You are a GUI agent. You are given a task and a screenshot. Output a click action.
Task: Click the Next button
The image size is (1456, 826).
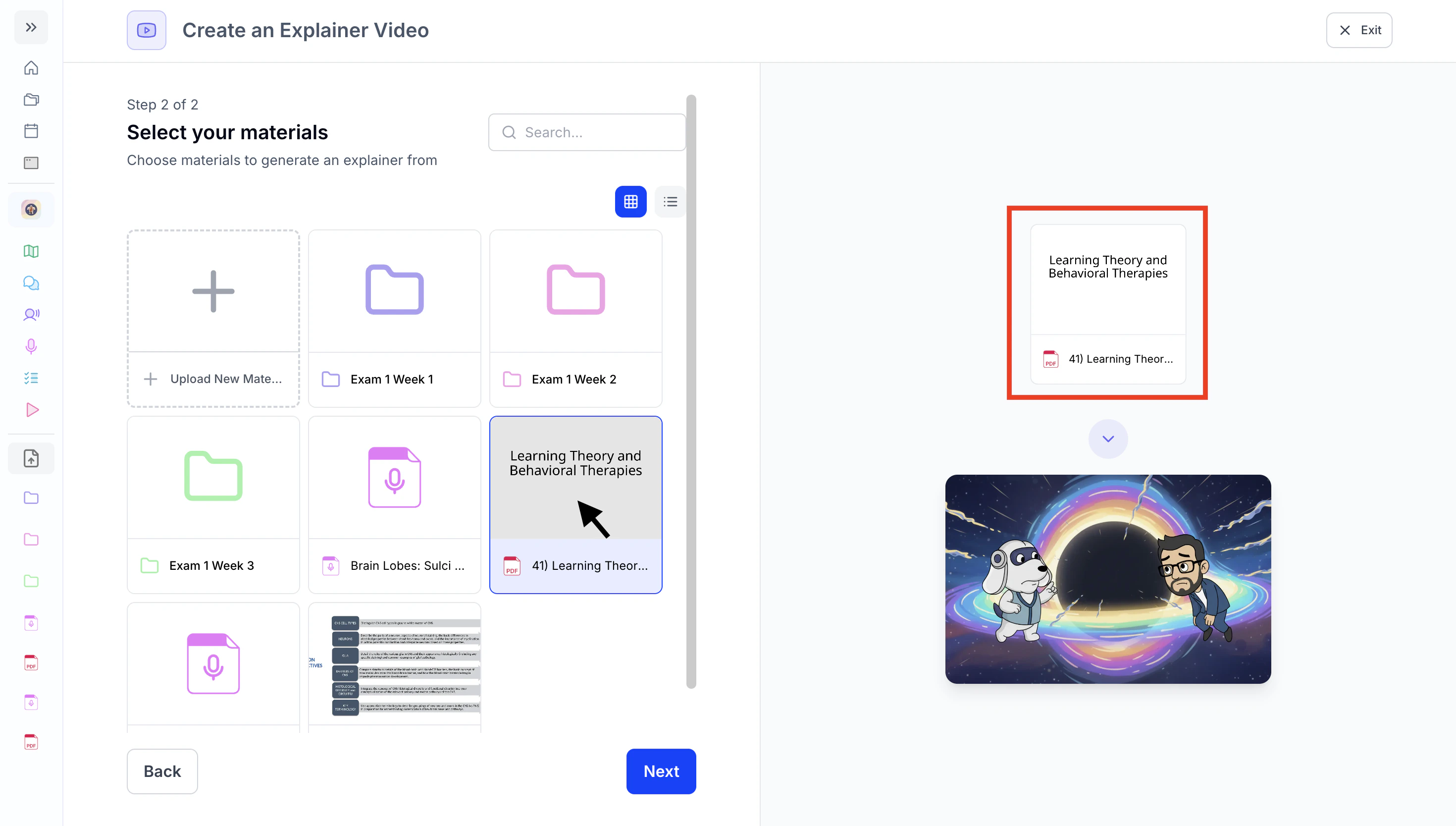(x=661, y=771)
